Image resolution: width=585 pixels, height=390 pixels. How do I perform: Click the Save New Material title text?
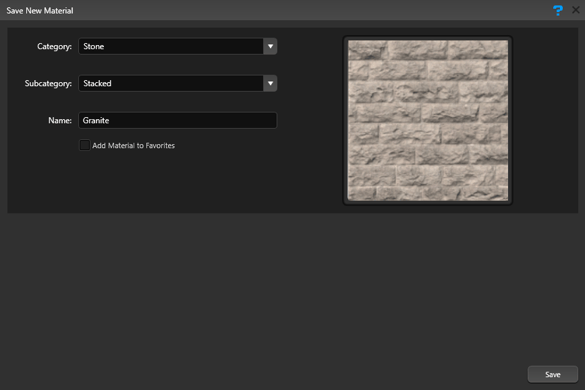pyautogui.click(x=40, y=10)
